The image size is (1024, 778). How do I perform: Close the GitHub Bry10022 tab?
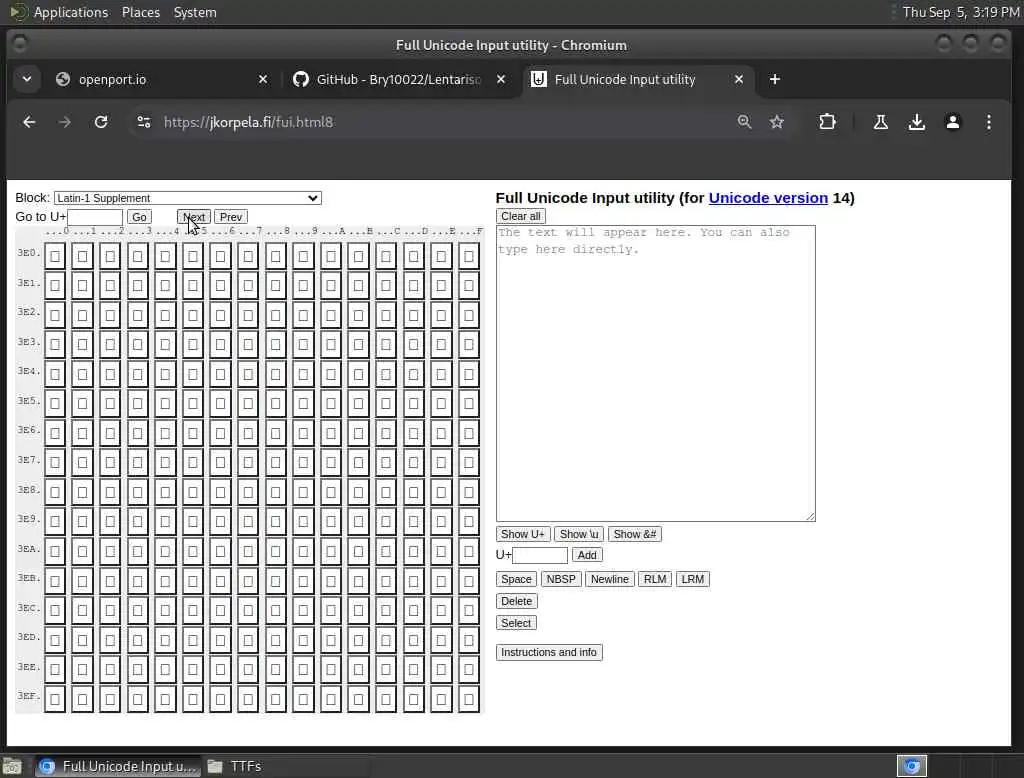coord(501,79)
